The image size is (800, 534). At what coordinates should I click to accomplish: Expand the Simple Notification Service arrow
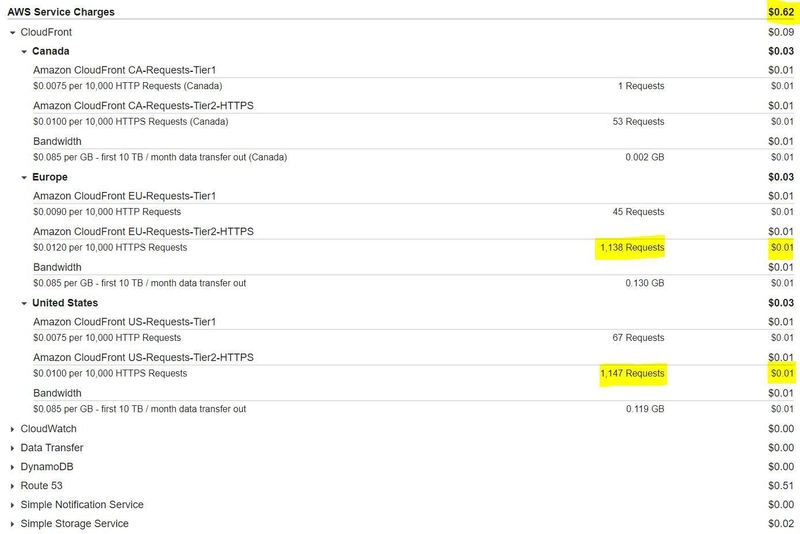(12, 505)
